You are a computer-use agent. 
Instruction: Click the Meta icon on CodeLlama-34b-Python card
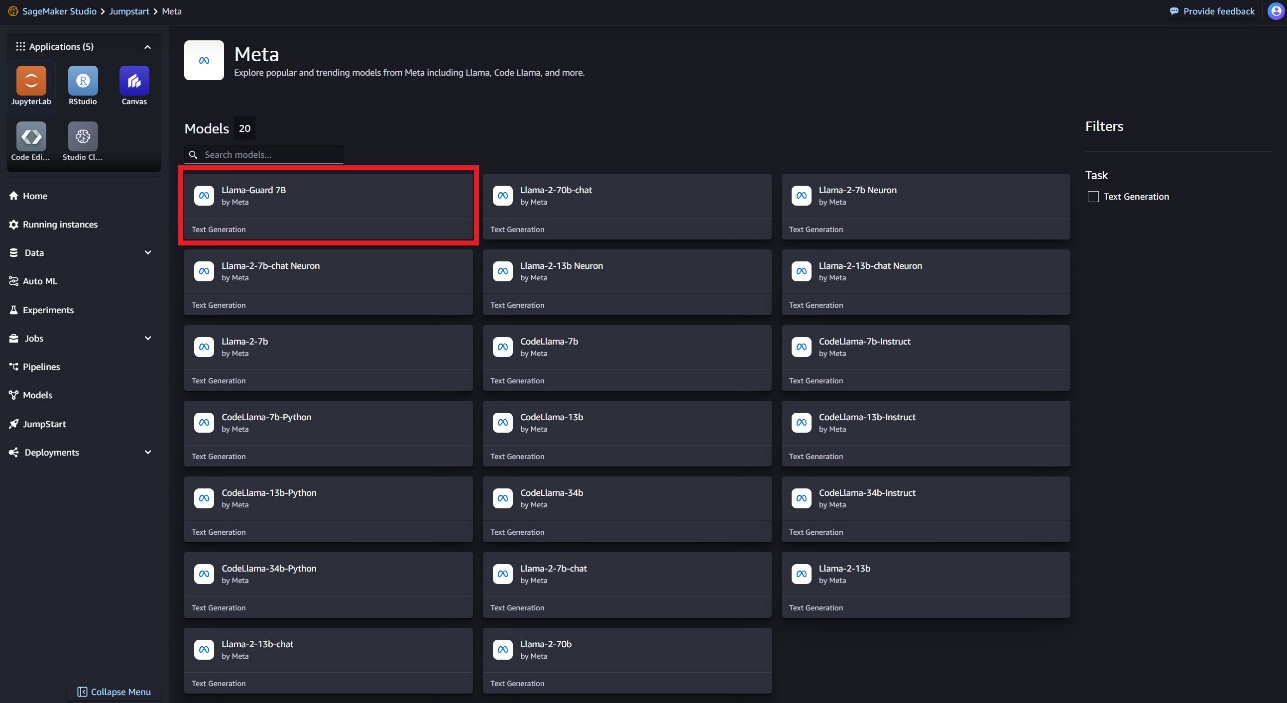204,574
